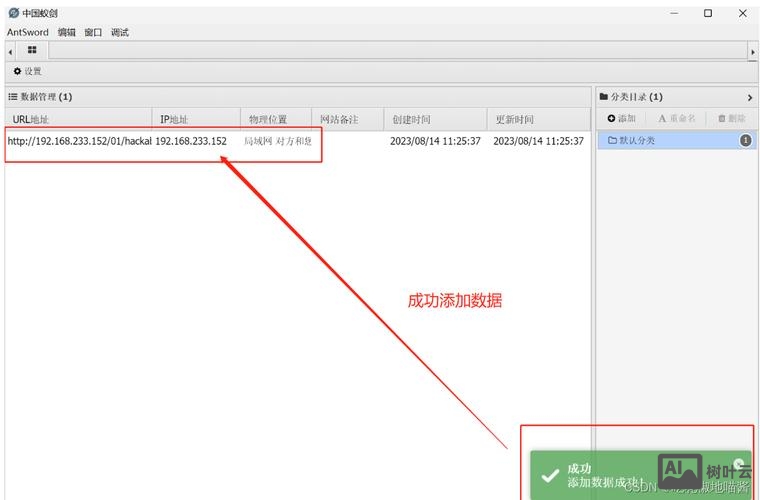Click the success notification checkmark icon
760x500 pixels.
[x=550, y=475]
